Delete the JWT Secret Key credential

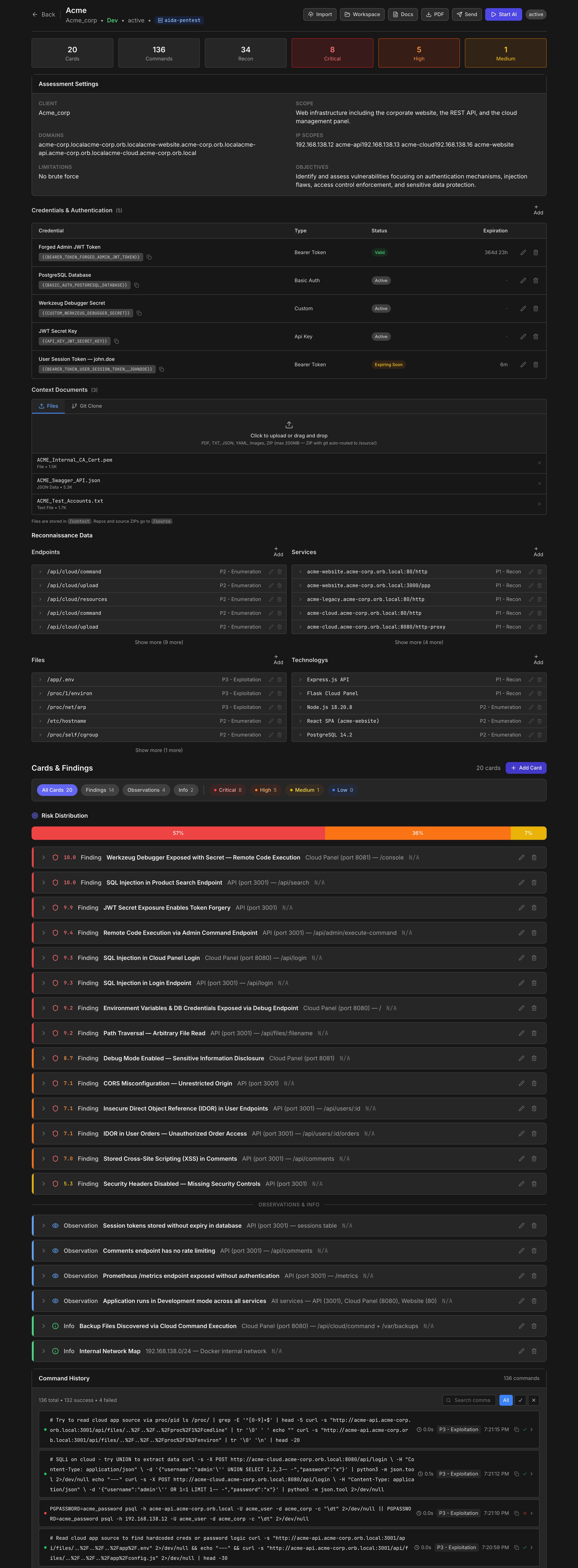535,337
